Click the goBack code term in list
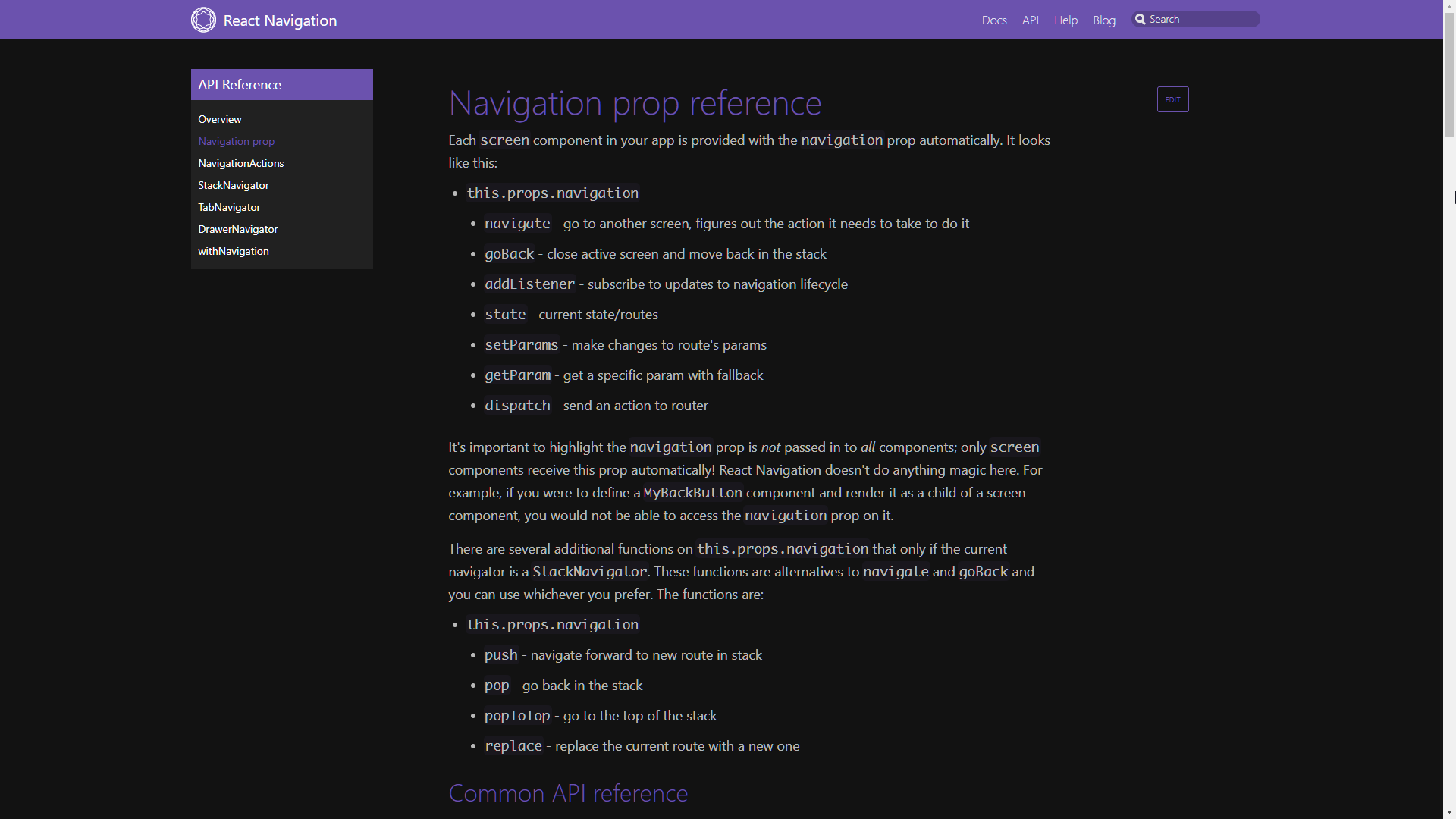Image resolution: width=1456 pixels, height=819 pixels. 510,254
